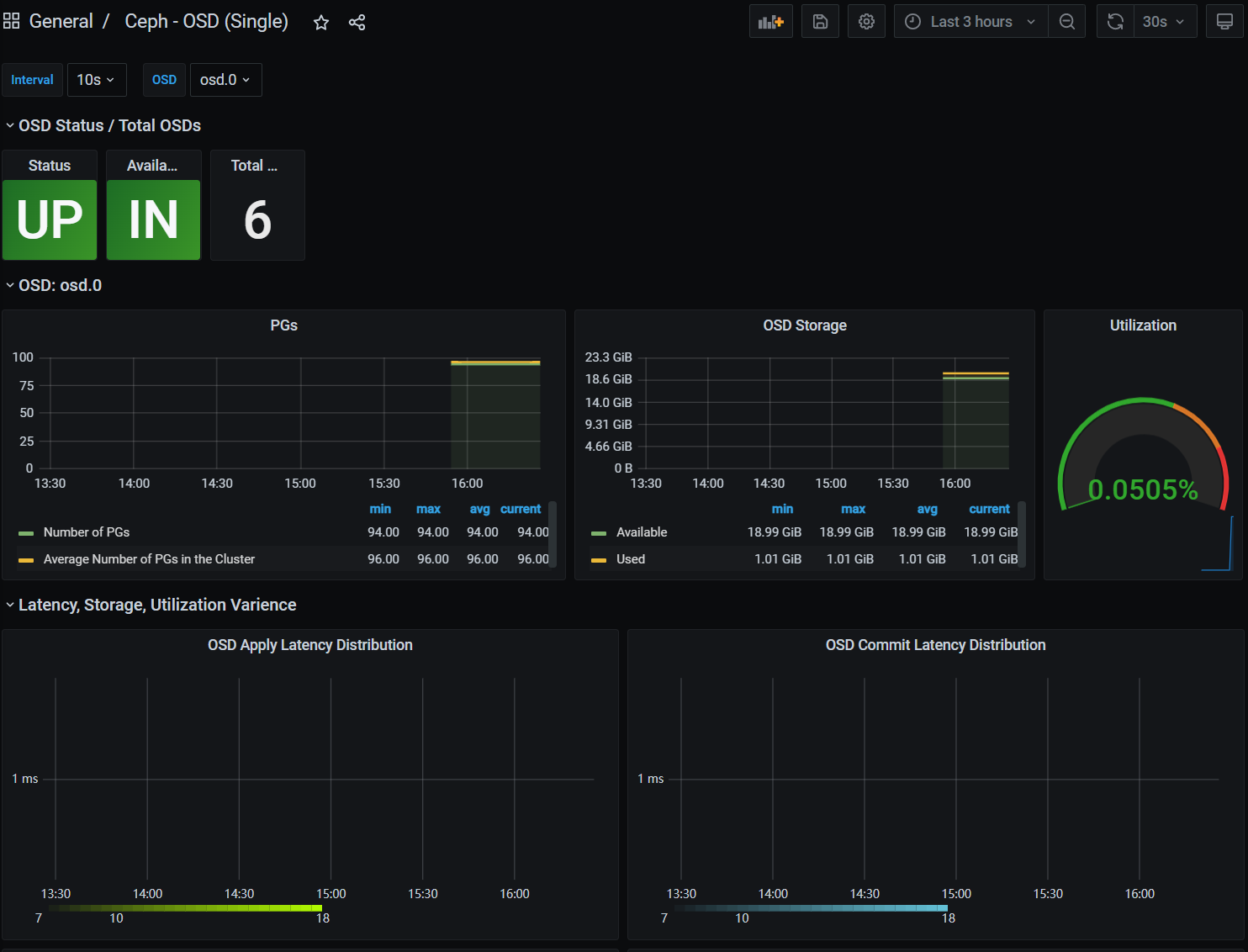Sort PGs legend by max column
The width and height of the screenshot is (1248, 952).
coord(428,509)
